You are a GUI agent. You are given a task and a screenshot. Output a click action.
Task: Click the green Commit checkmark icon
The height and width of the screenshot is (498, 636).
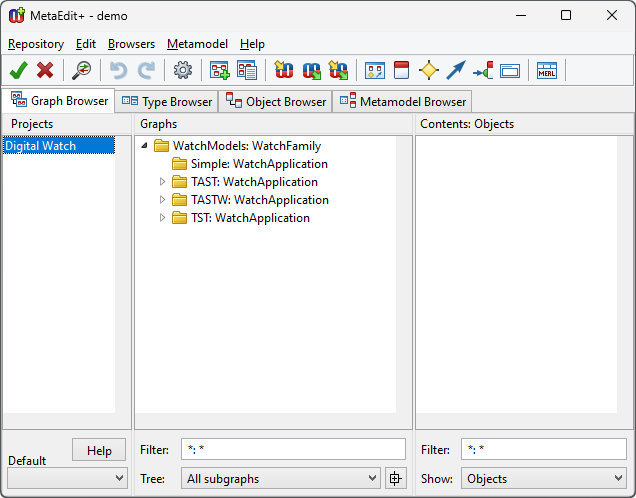(19, 70)
